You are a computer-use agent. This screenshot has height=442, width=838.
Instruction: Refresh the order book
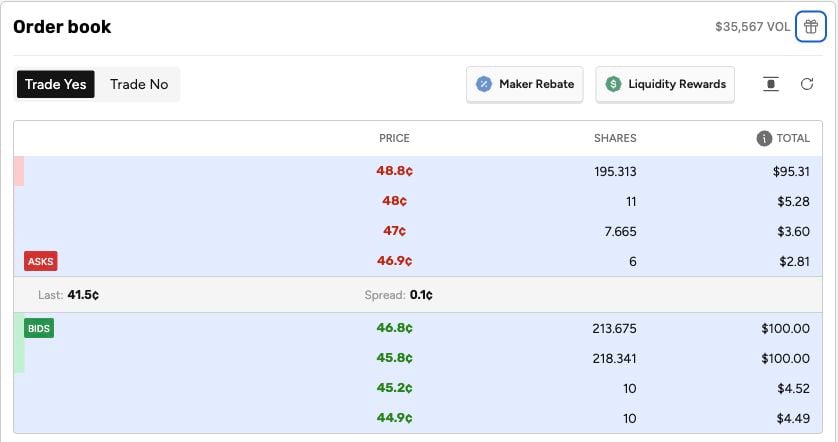[807, 84]
